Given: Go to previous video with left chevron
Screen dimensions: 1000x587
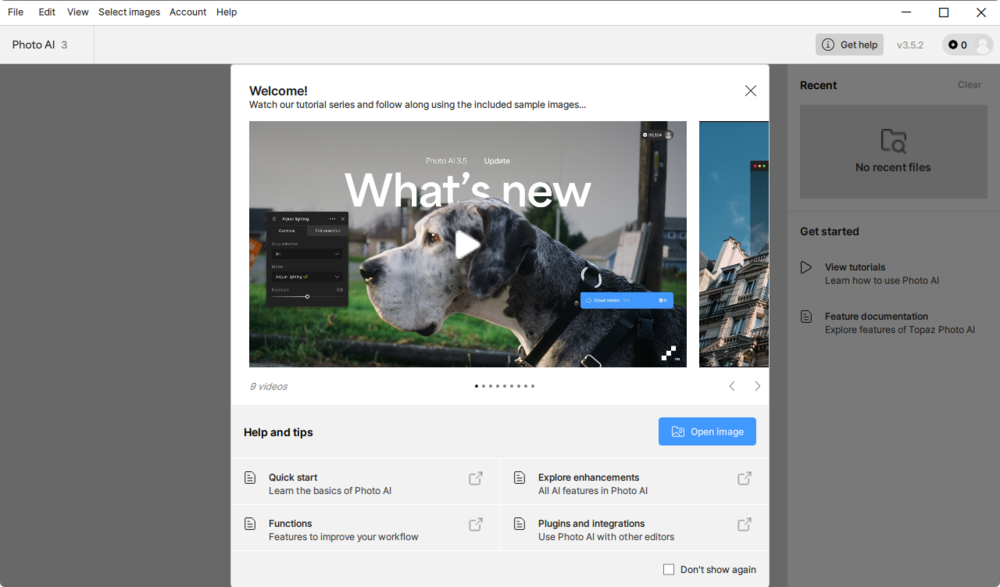Looking at the screenshot, I should tap(732, 386).
